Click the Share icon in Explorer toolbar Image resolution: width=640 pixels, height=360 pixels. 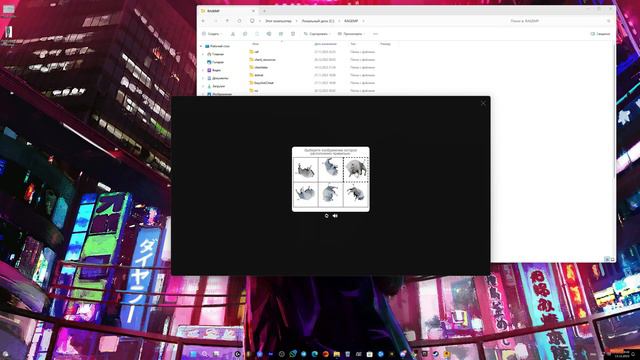(x=281, y=34)
